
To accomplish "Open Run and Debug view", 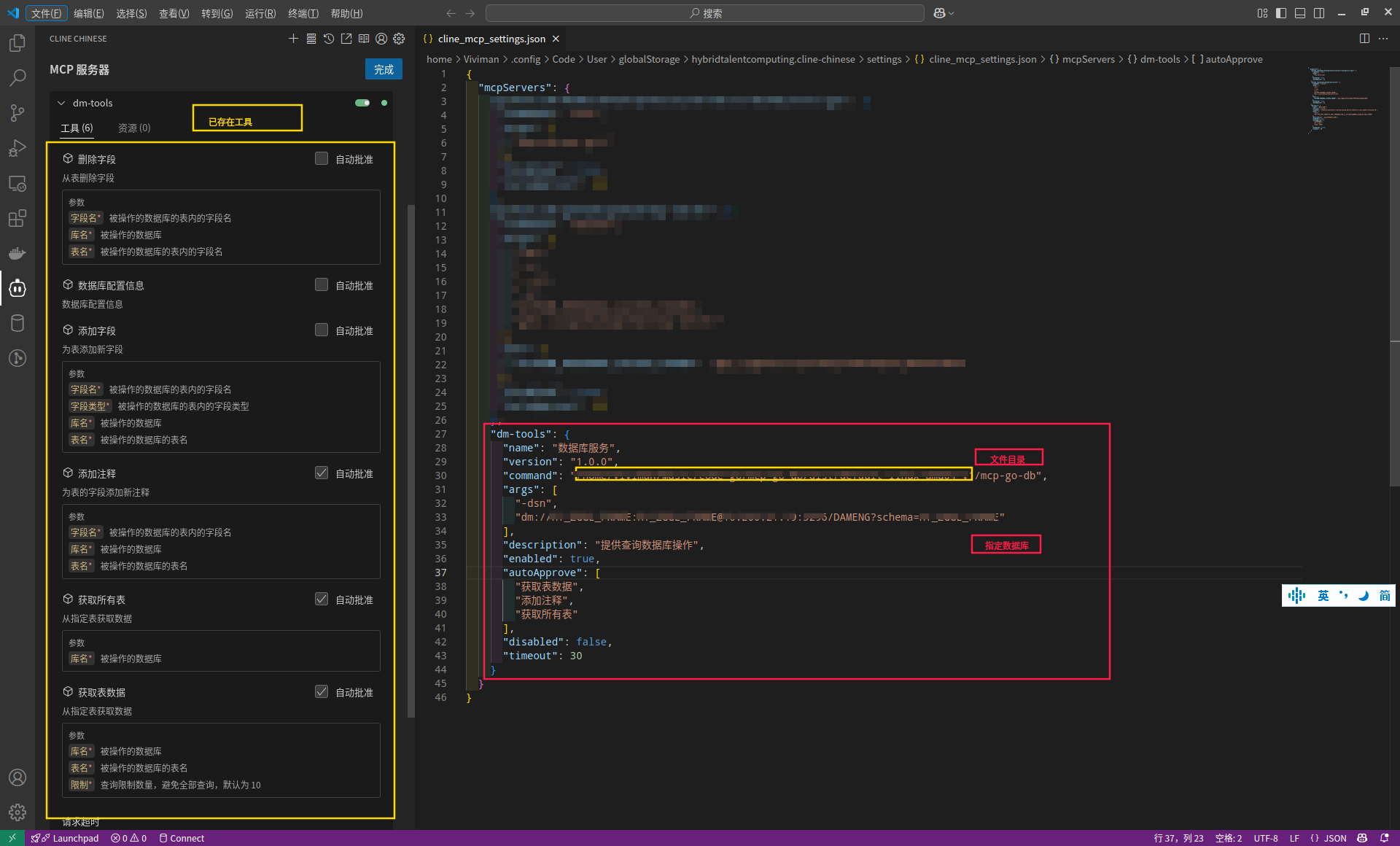I will coord(17,148).
